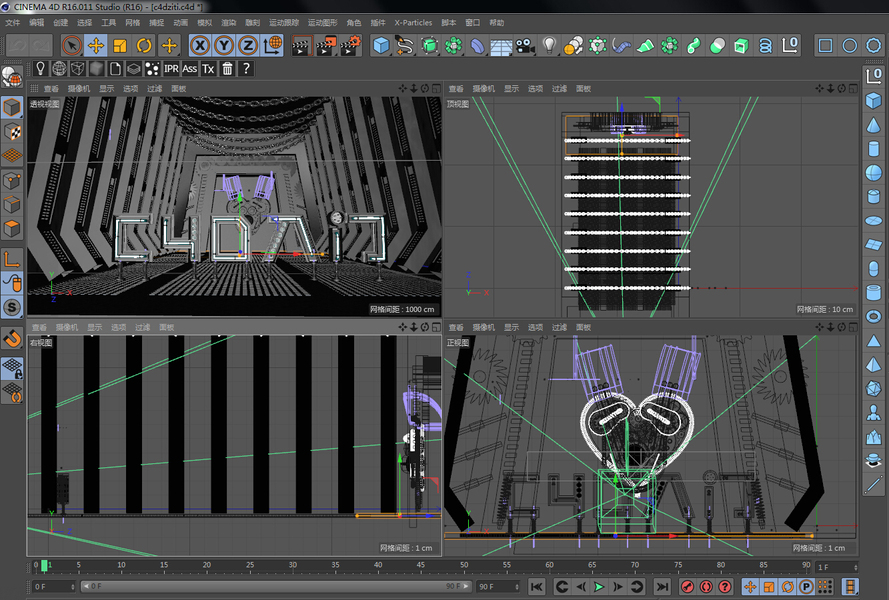The height and width of the screenshot is (600, 889).
Task: Open the 文件 (File) menu
Action: [12, 23]
